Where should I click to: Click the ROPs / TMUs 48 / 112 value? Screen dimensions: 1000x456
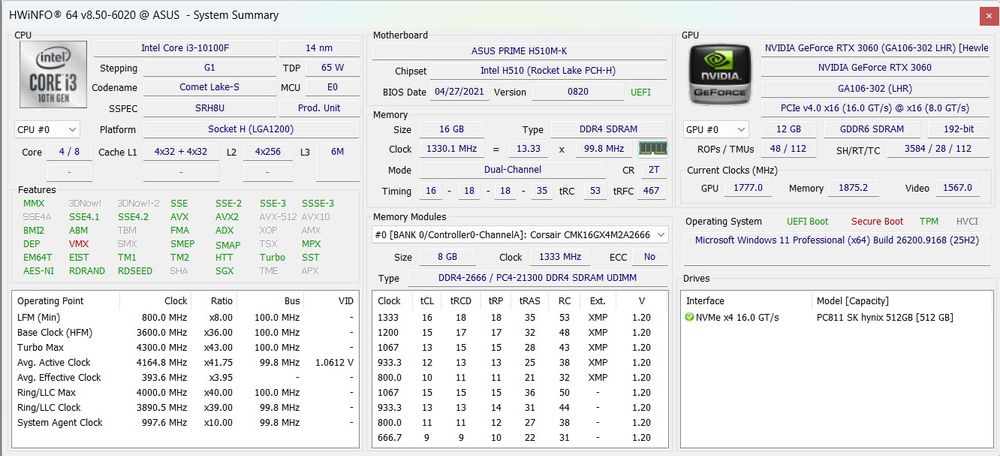pyautogui.click(x=788, y=149)
